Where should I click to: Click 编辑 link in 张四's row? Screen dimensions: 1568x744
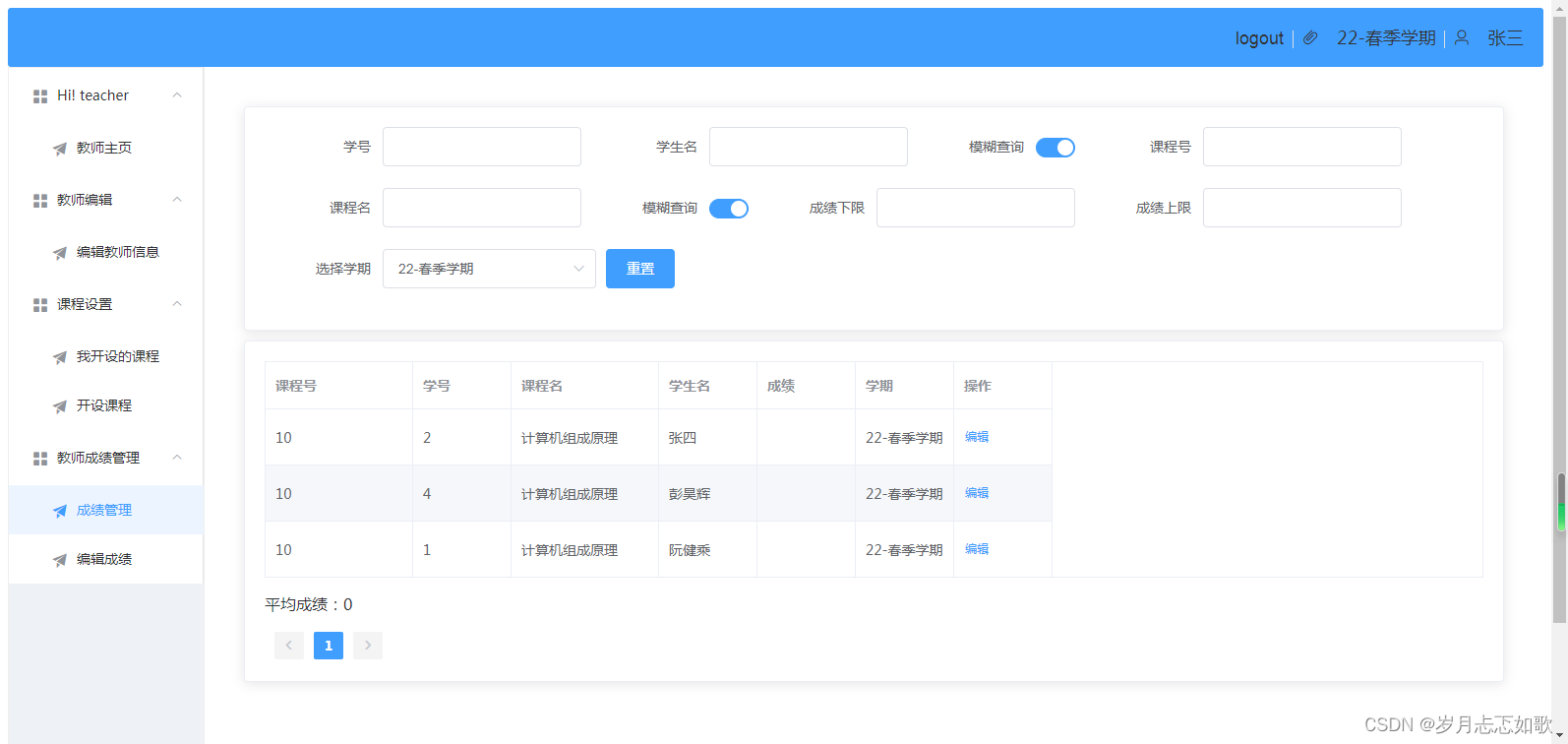click(977, 437)
